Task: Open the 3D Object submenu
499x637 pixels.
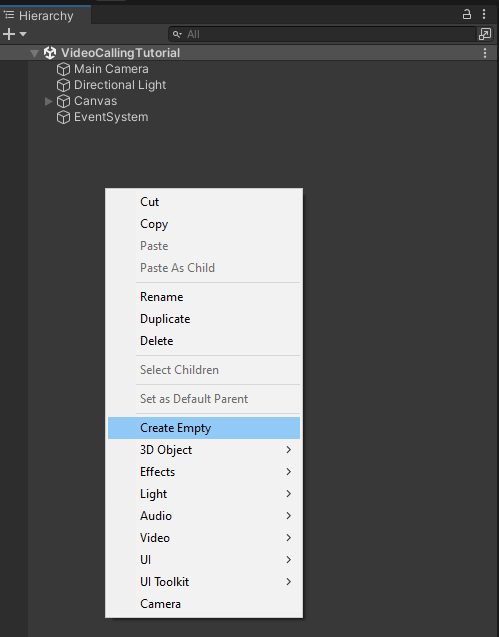Action: click(204, 450)
